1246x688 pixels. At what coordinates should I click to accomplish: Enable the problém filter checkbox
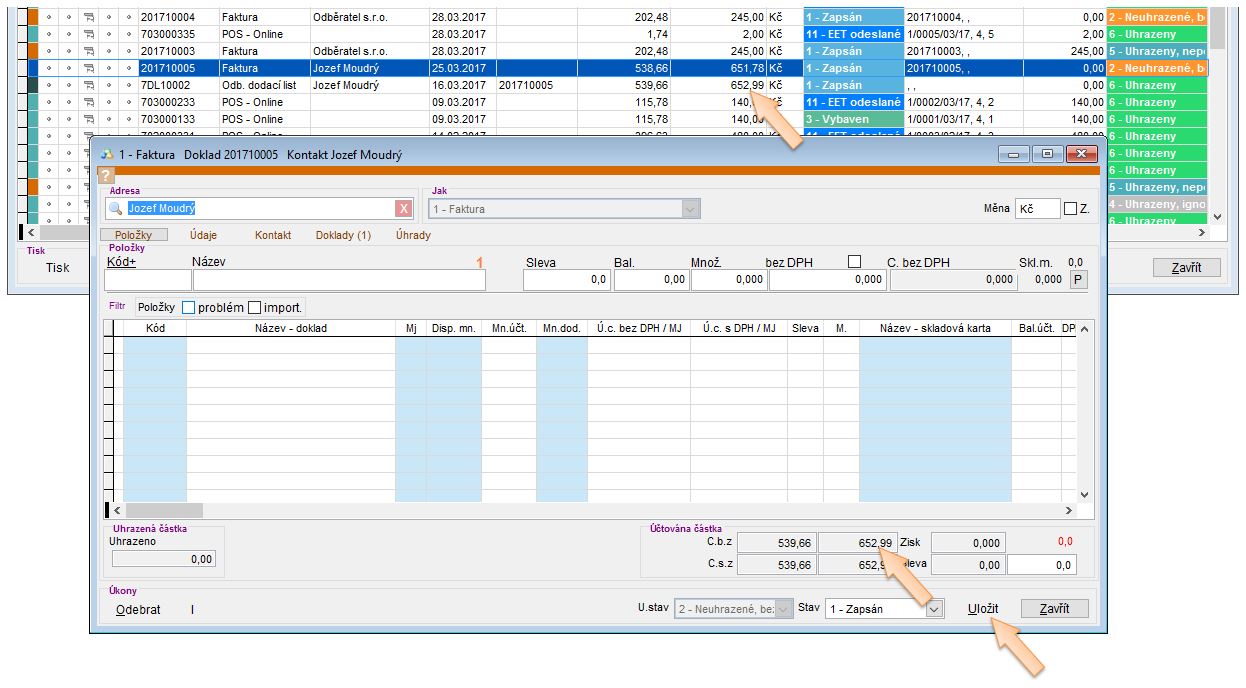(189, 307)
